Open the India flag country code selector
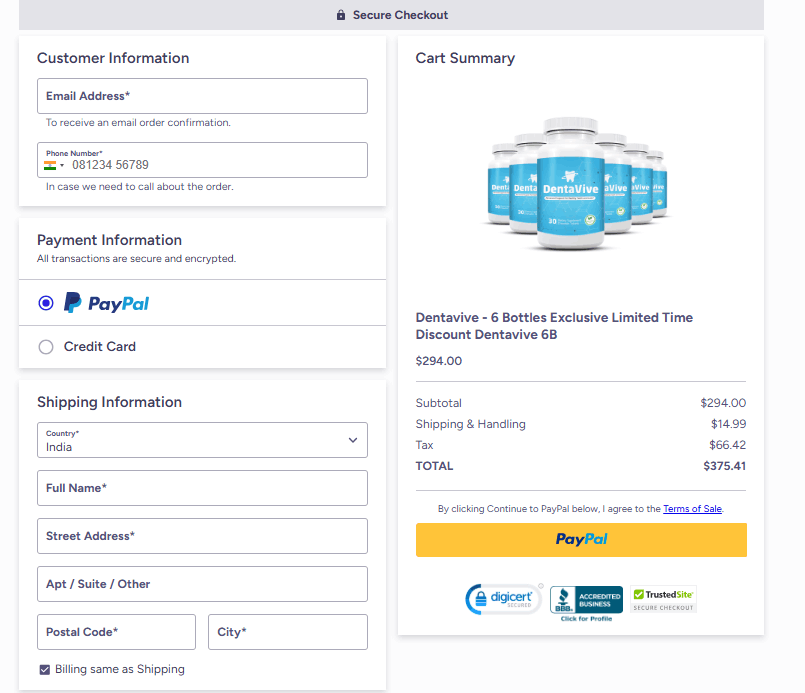 (x=54, y=165)
